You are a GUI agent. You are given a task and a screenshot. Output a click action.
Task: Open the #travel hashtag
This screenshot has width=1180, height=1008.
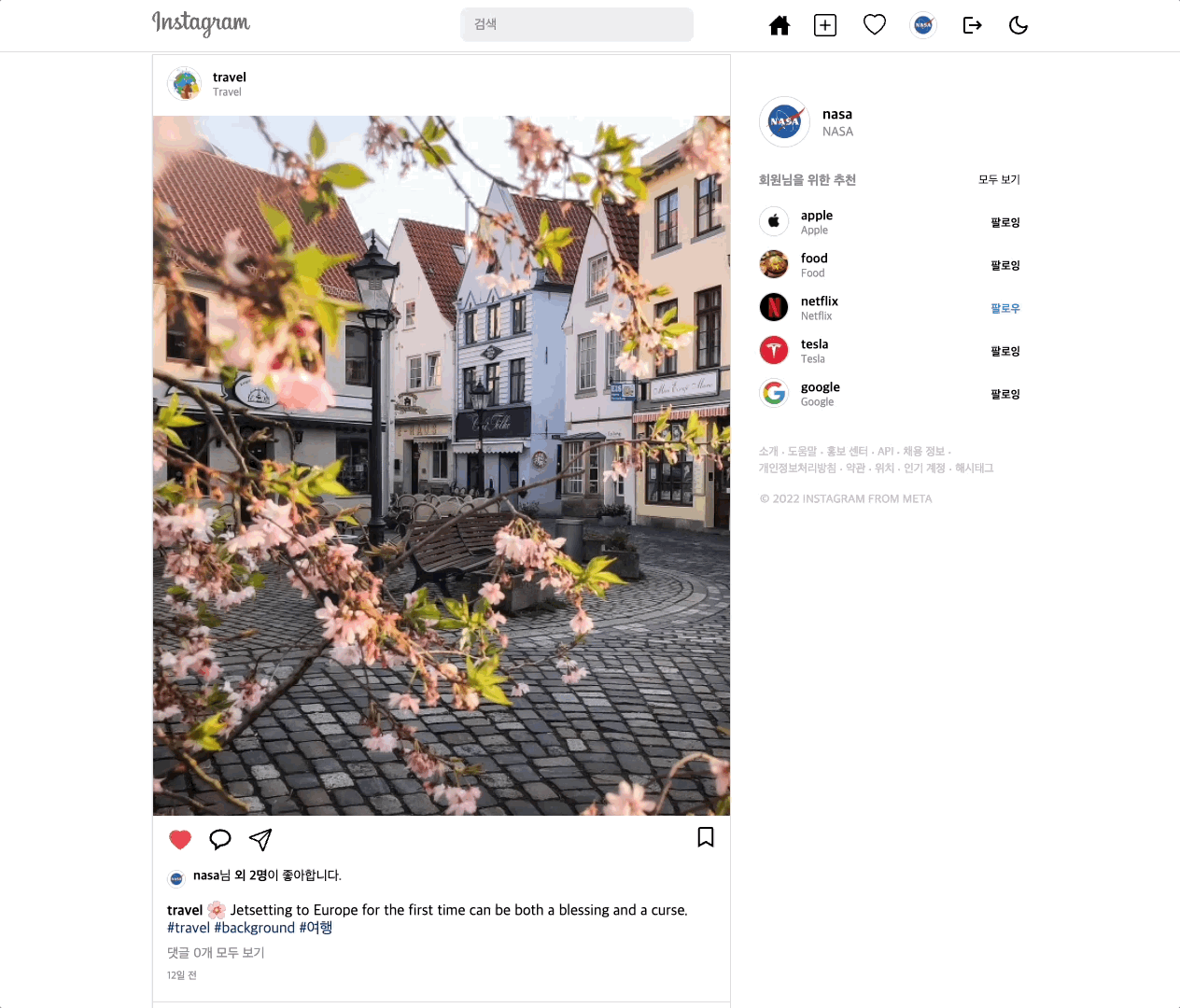[189, 928]
